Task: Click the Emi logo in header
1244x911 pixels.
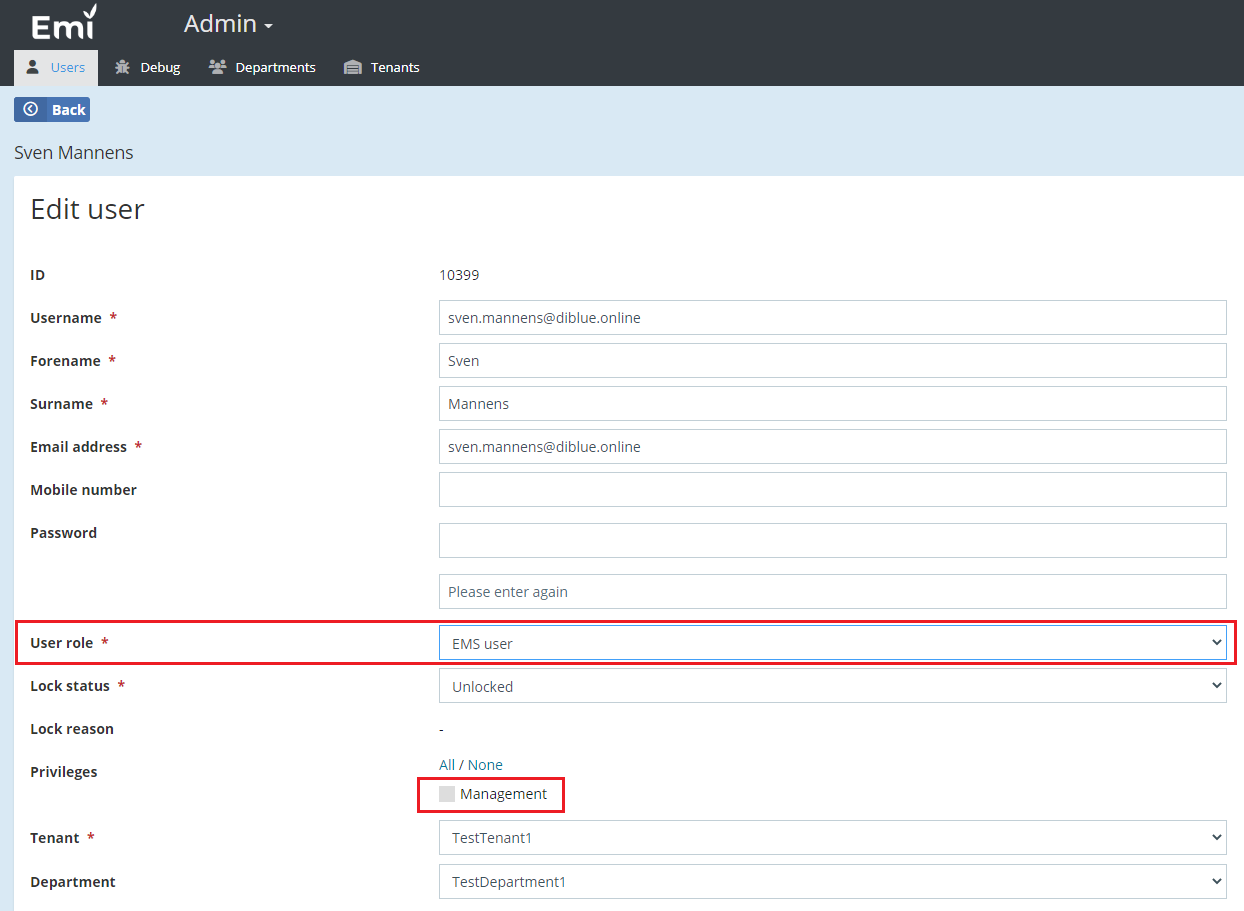Action: click(x=64, y=23)
